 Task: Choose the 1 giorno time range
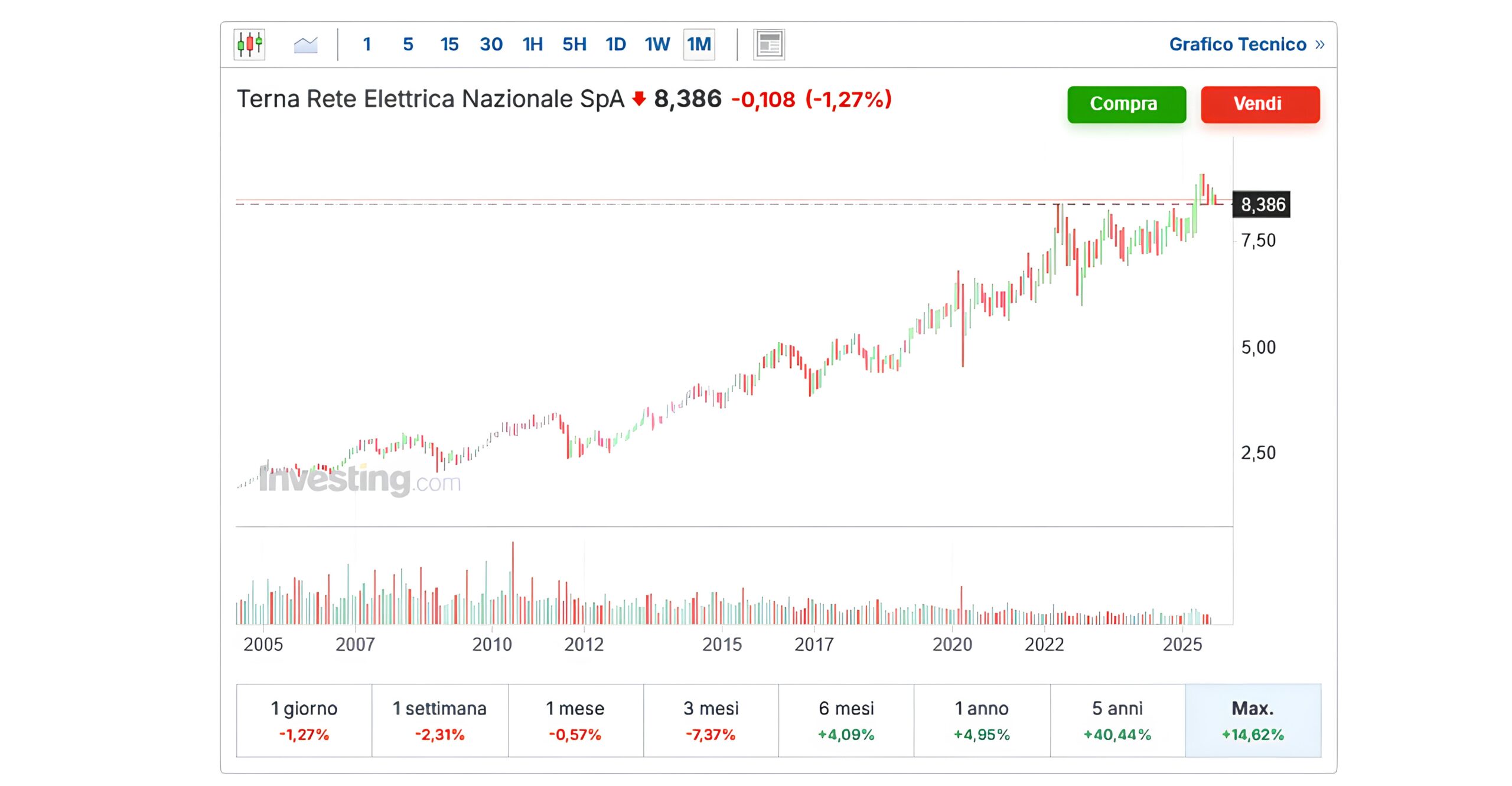tap(304, 720)
